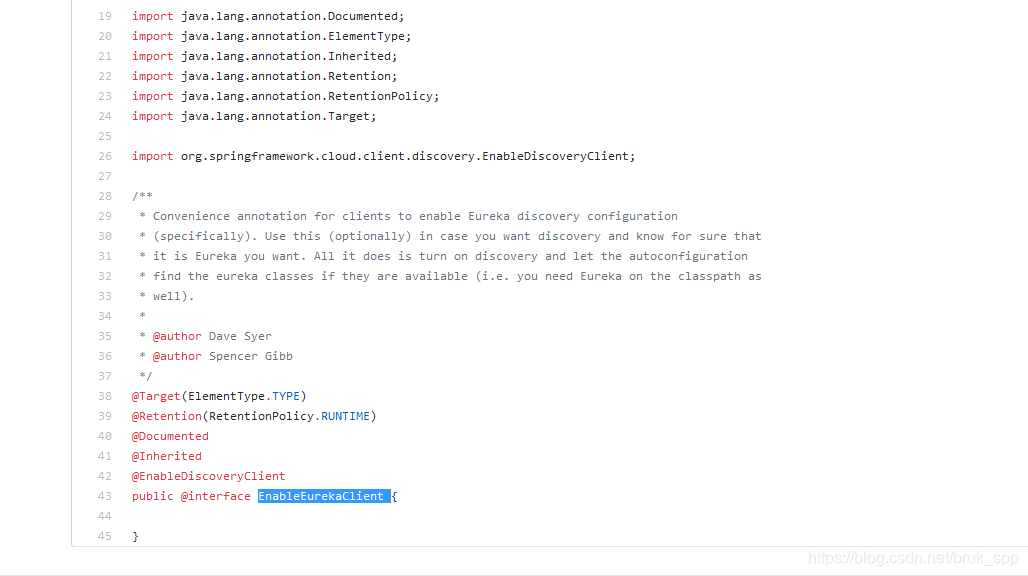This screenshot has width=1028, height=576.
Task: Select line number 26
Action: click(105, 156)
